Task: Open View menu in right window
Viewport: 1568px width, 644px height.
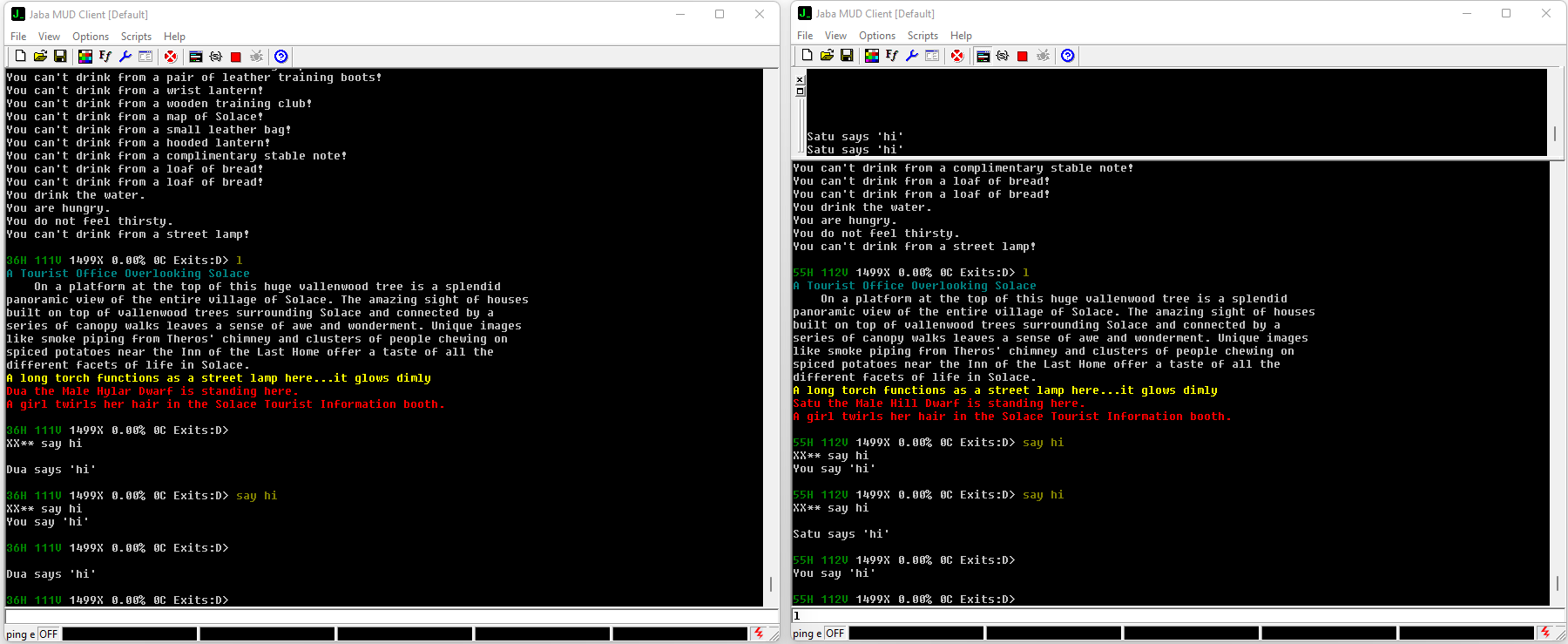Action: [x=836, y=36]
